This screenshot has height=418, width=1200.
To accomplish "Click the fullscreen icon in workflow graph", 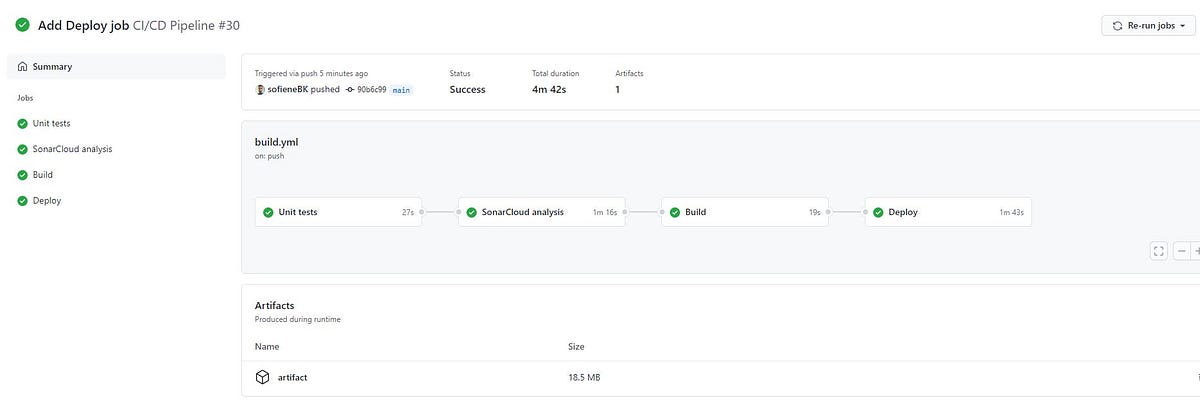I will click(1159, 251).
